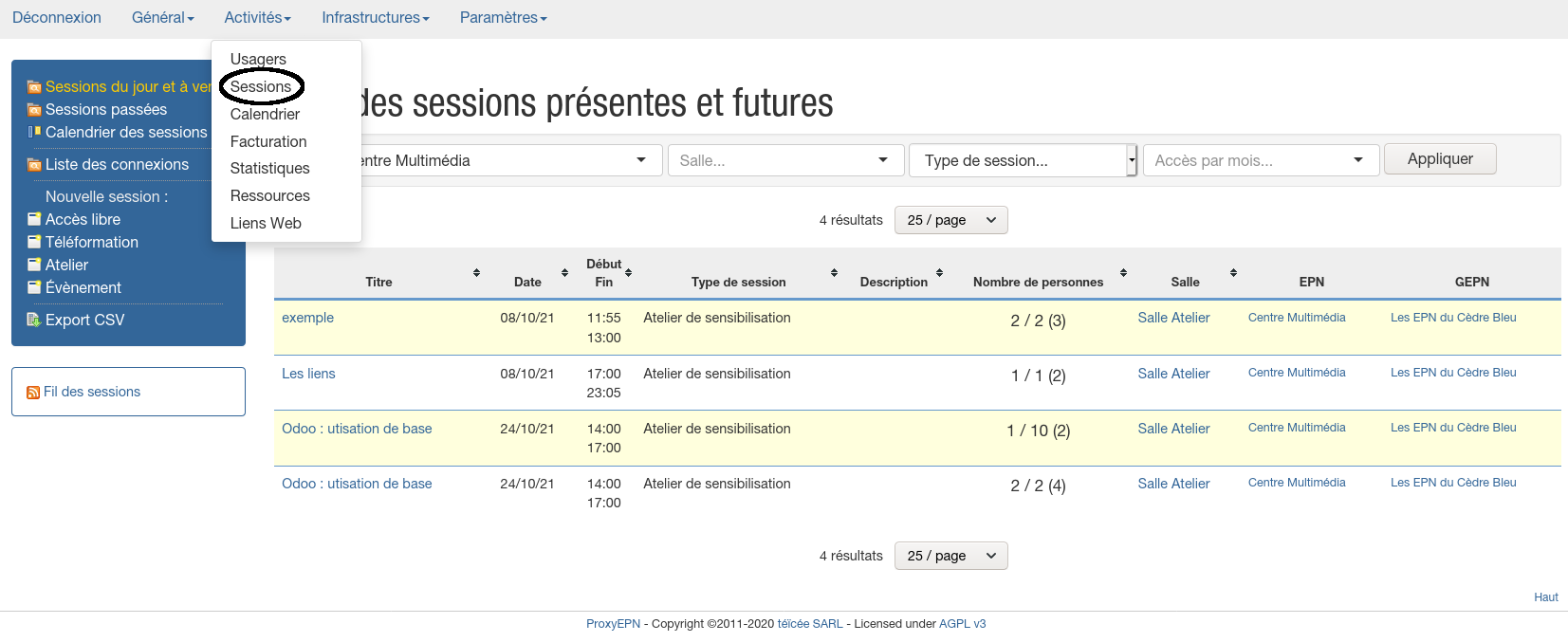The image size is (1568, 642).
Task: Open the Salle filter dropdown
Action: click(x=784, y=160)
